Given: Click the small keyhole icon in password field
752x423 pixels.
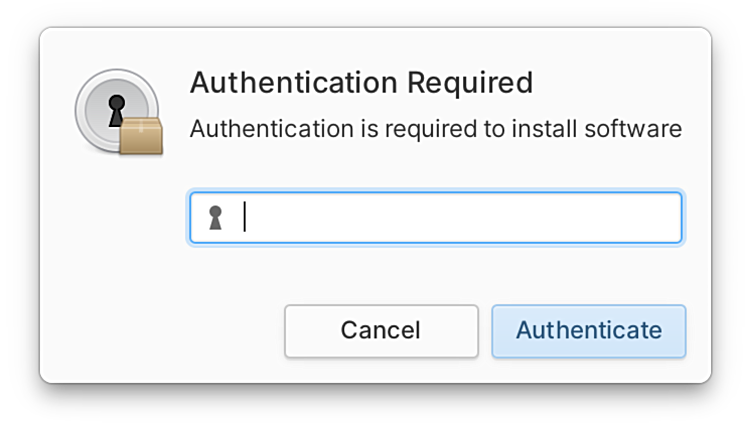Looking at the screenshot, I should tap(215, 218).
